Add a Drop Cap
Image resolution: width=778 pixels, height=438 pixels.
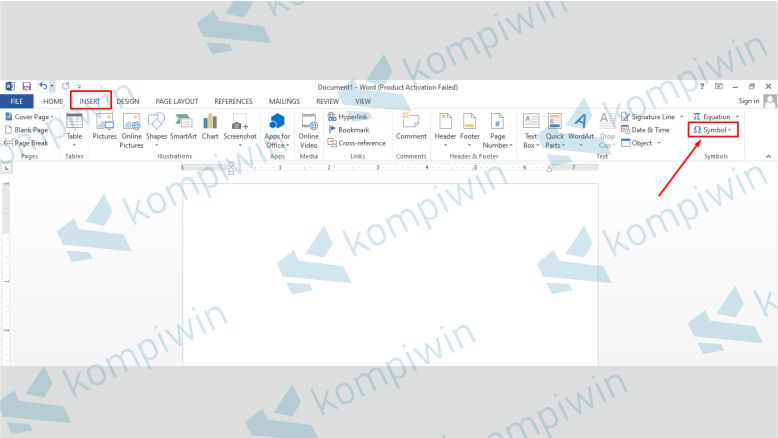[607, 130]
